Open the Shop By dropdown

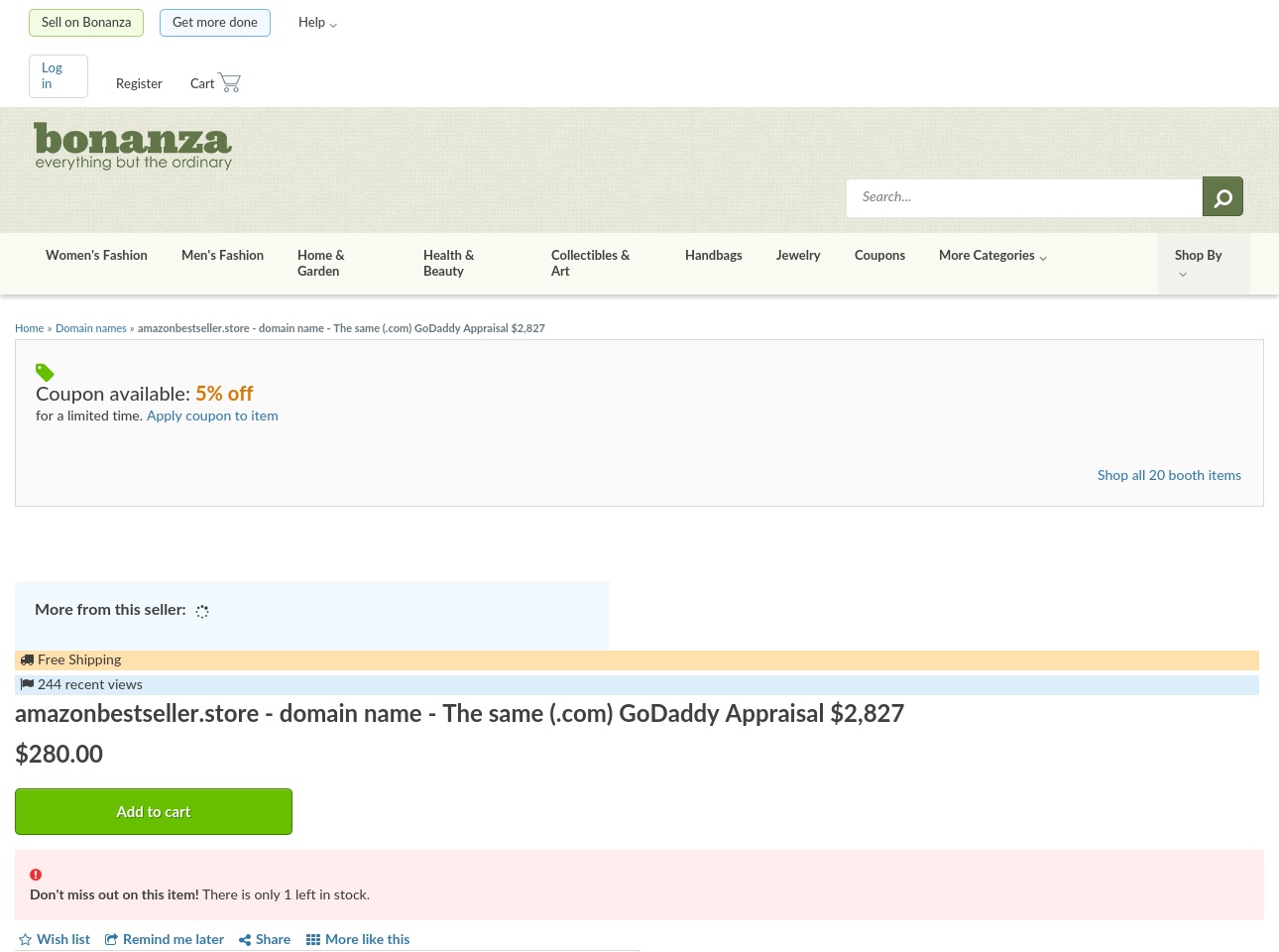tap(1204, 263)
